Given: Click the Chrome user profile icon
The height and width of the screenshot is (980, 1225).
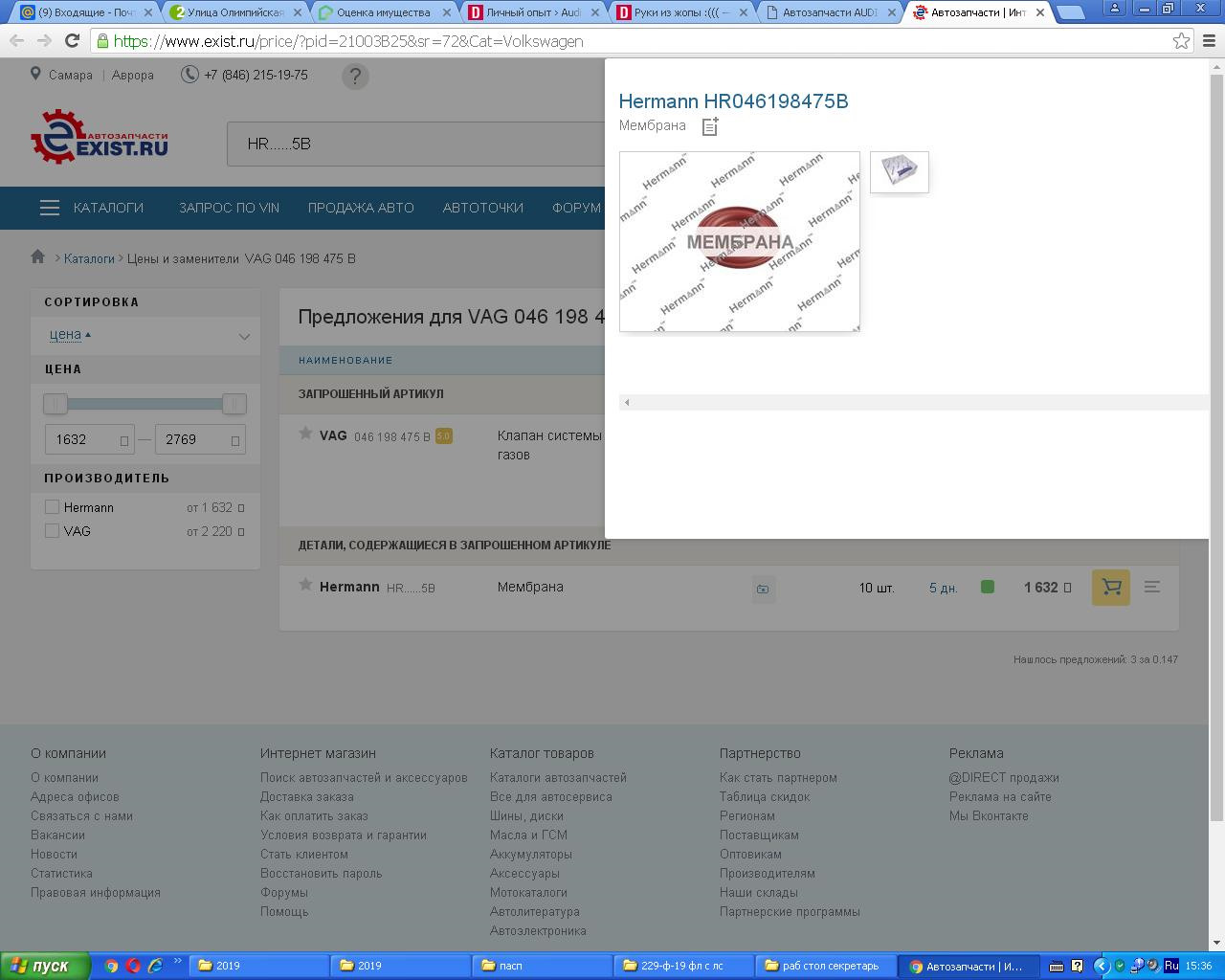Looking at the screenshot, I should 1115,8.
